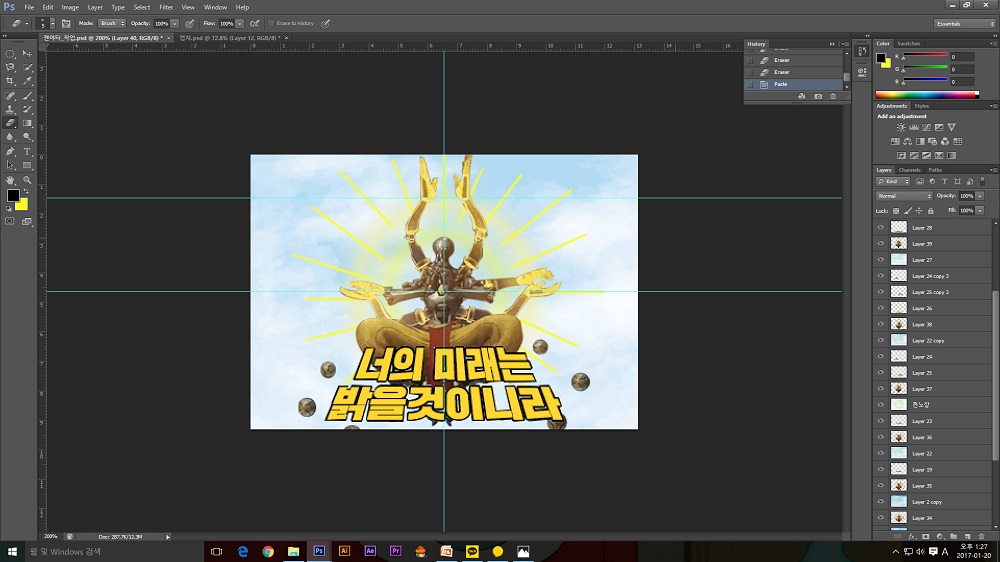The height and width of the screenshot is (562, 1000).
Task: Add a Curves adjustment
Action: [926, 128]
